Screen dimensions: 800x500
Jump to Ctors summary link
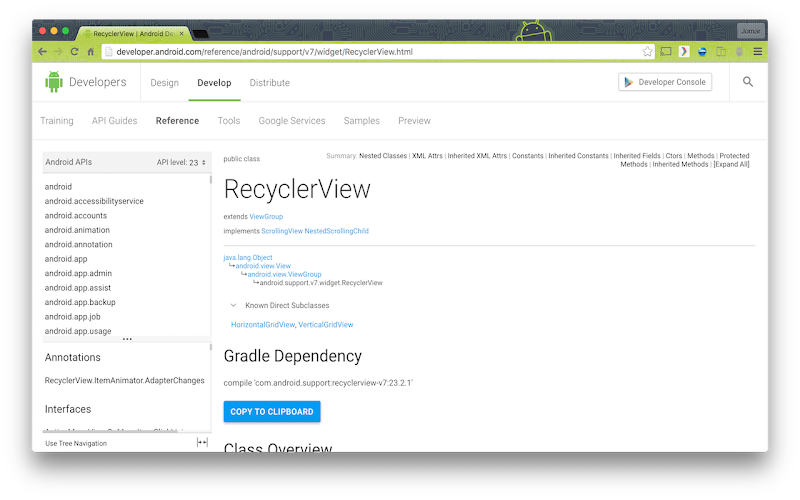[x=674, y=156]
